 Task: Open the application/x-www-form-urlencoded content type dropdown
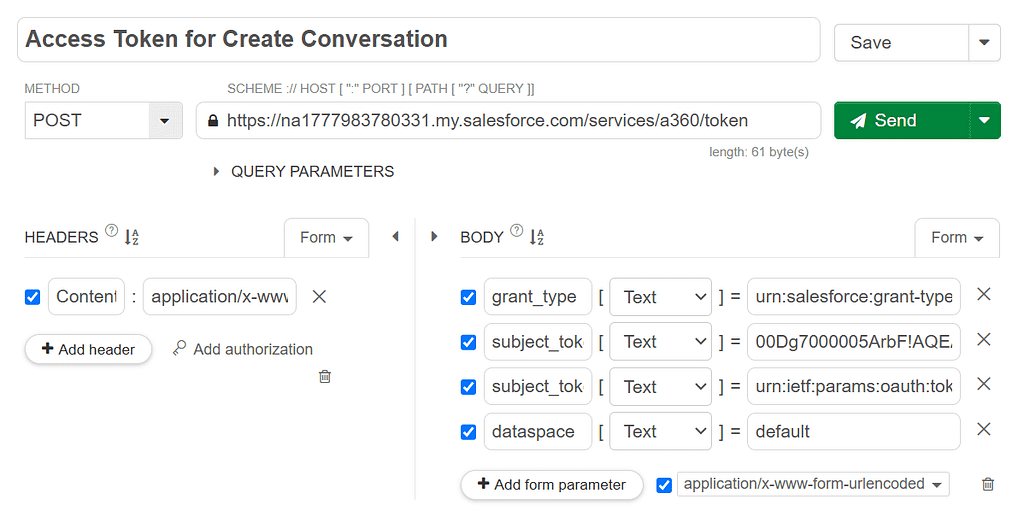click(813, 484)
